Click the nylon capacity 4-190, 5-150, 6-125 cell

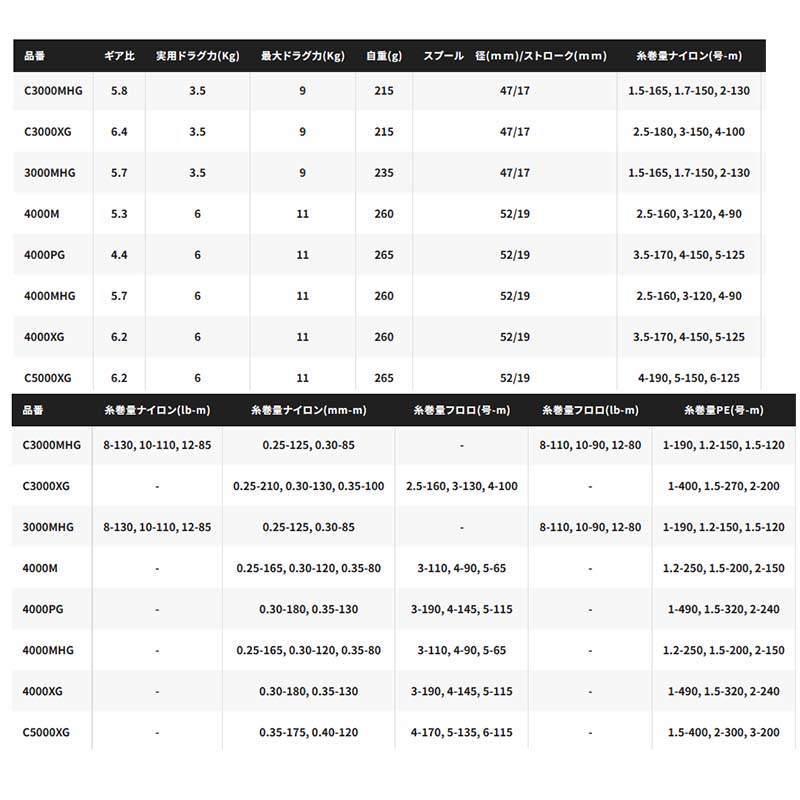click(x=689, y=378)
